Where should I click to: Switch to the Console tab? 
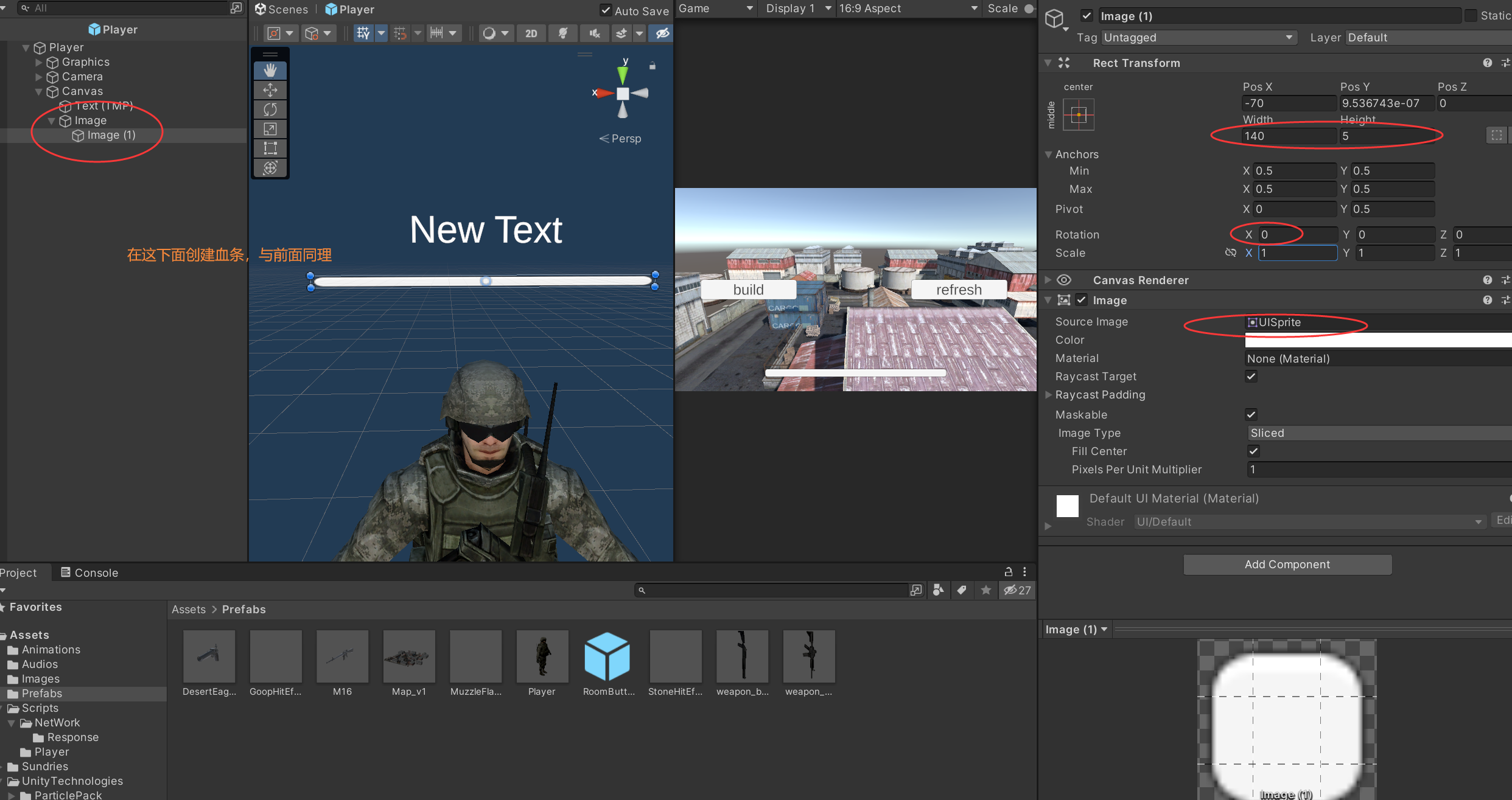pos(89,572)
